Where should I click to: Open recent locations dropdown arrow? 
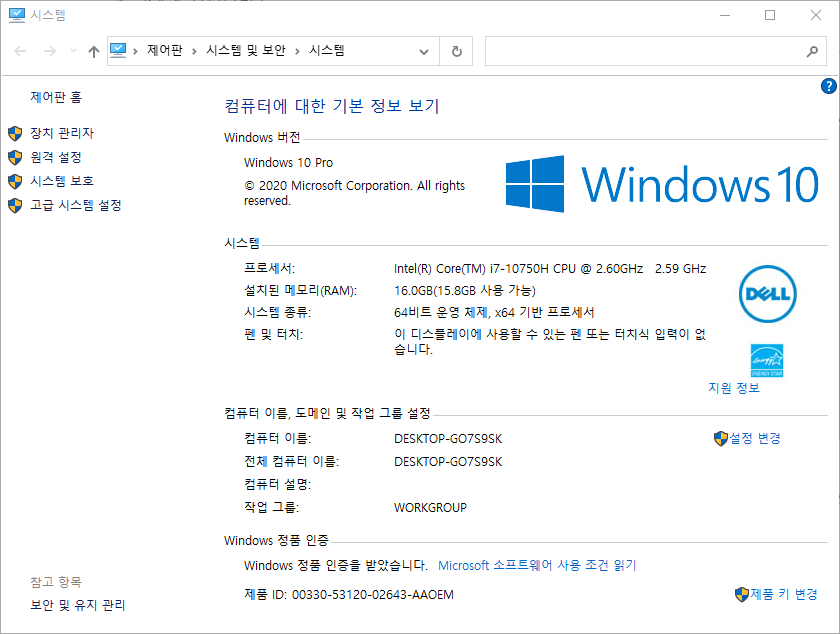pos(73,51)
